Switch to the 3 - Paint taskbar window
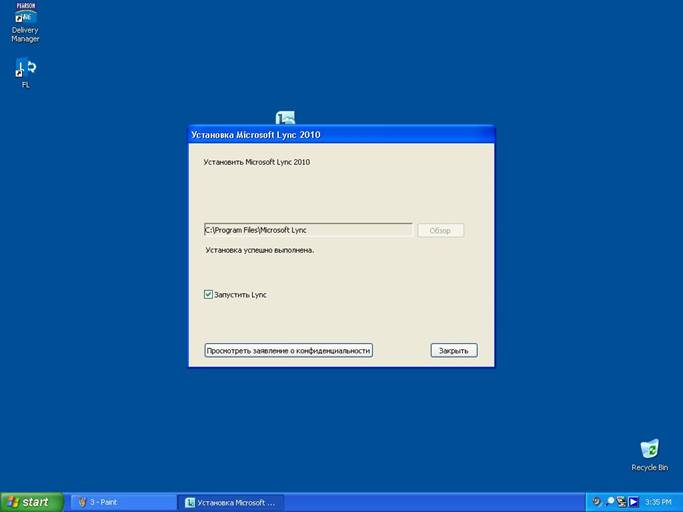 point(123,502)
